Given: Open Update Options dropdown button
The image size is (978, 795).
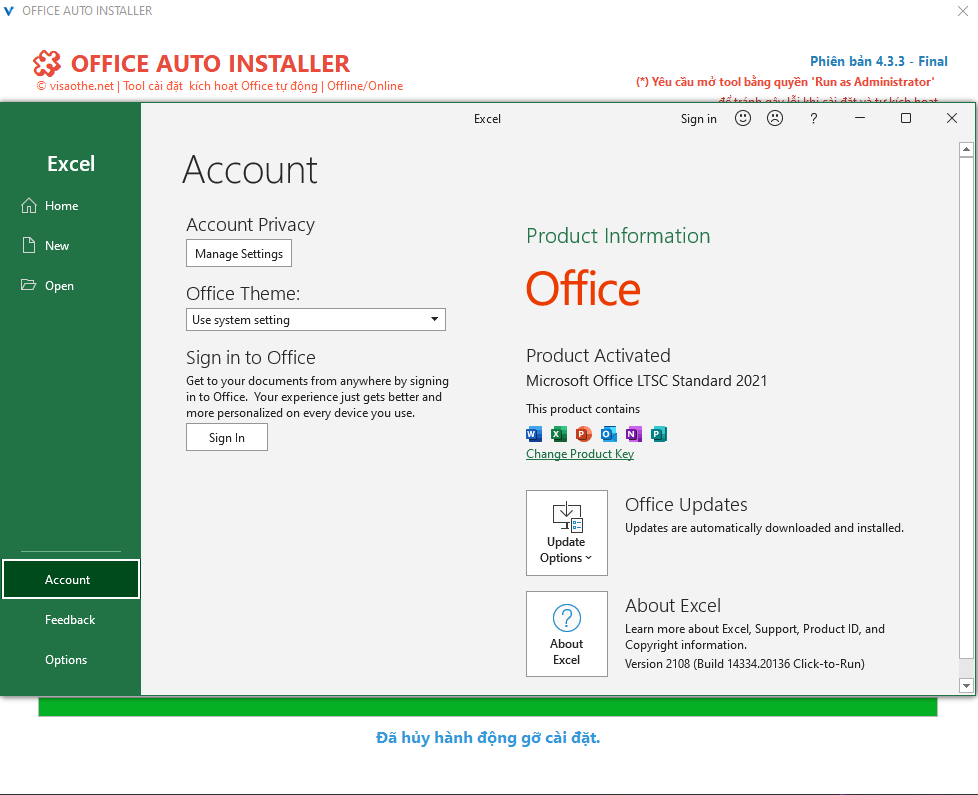Looking at the screenshot, I should pyautogui.click(x=566, y=532).
